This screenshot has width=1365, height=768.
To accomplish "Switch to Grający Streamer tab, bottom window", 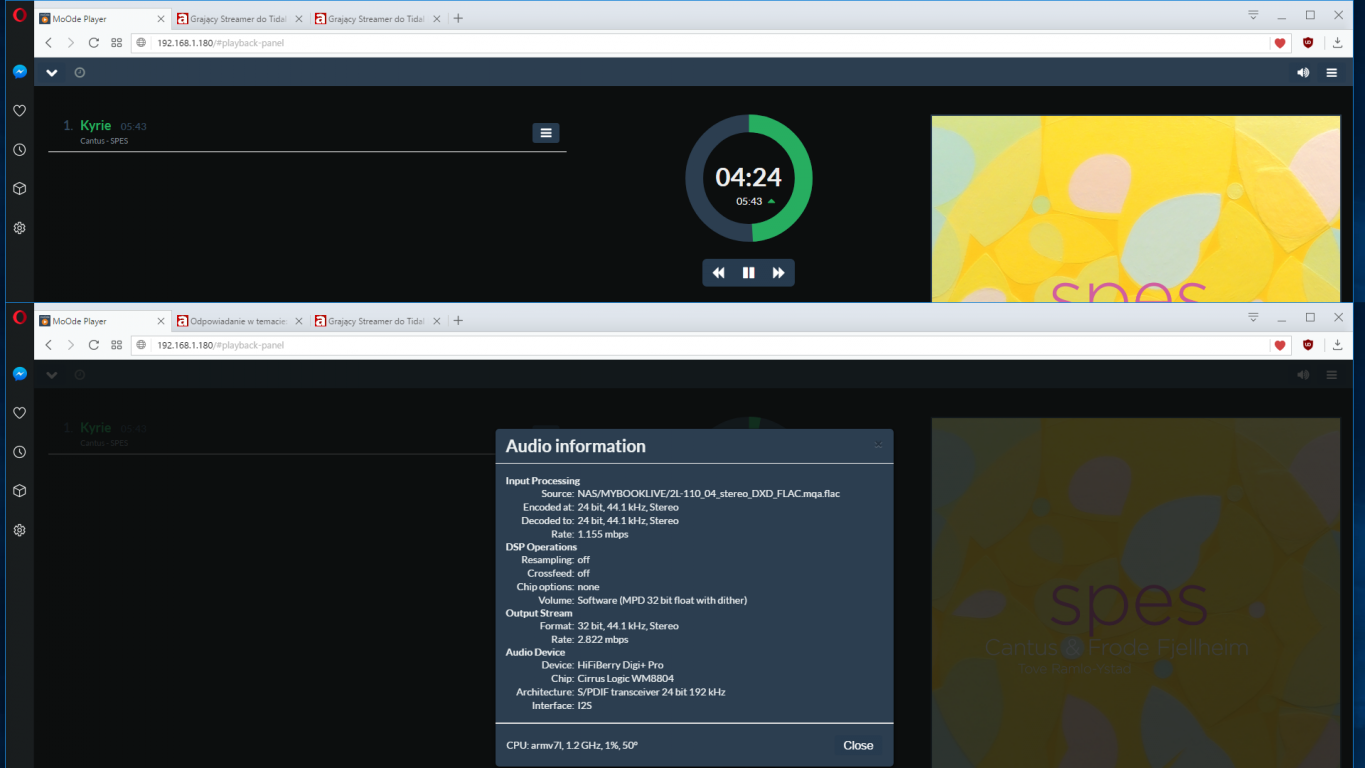I will 376,321.
